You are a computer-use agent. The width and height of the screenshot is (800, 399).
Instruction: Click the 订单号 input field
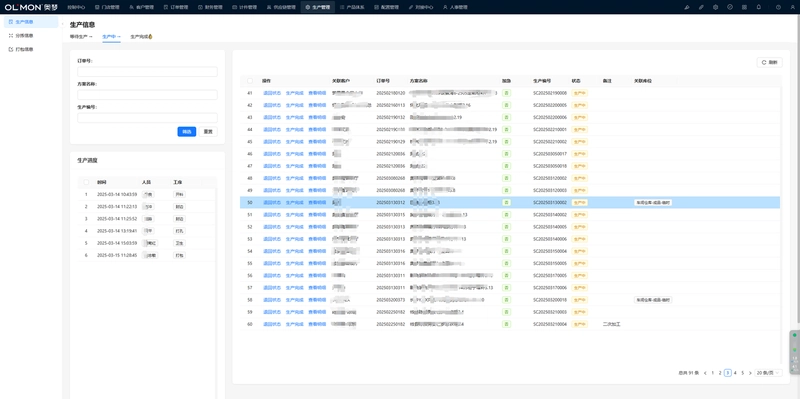click(147, 71)
